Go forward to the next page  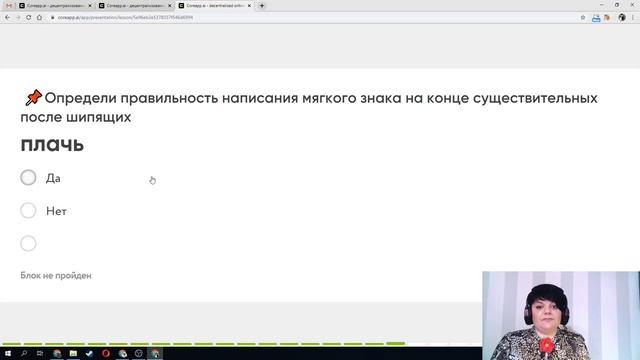click(18, 18)
